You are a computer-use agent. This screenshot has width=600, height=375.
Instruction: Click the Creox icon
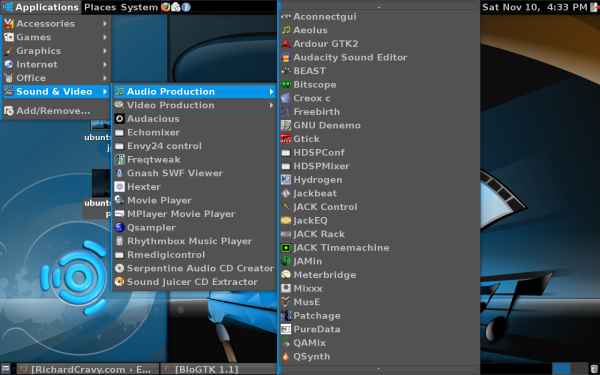click(x=286, y=98)
